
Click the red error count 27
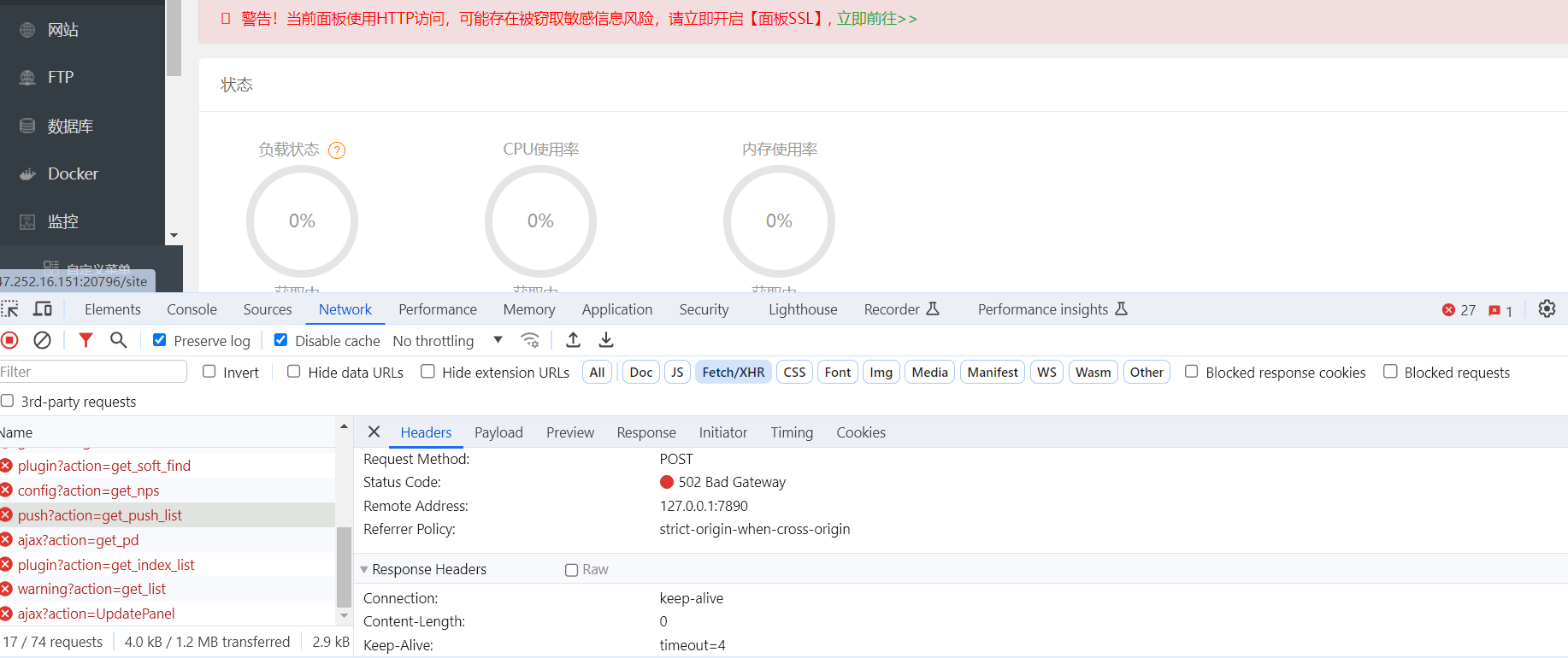pos(1459,310)
